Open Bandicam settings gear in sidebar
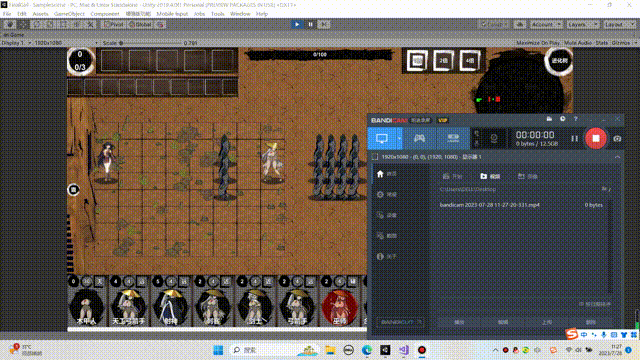This screenshot has width=640, height=360. [x=386, y=194]
